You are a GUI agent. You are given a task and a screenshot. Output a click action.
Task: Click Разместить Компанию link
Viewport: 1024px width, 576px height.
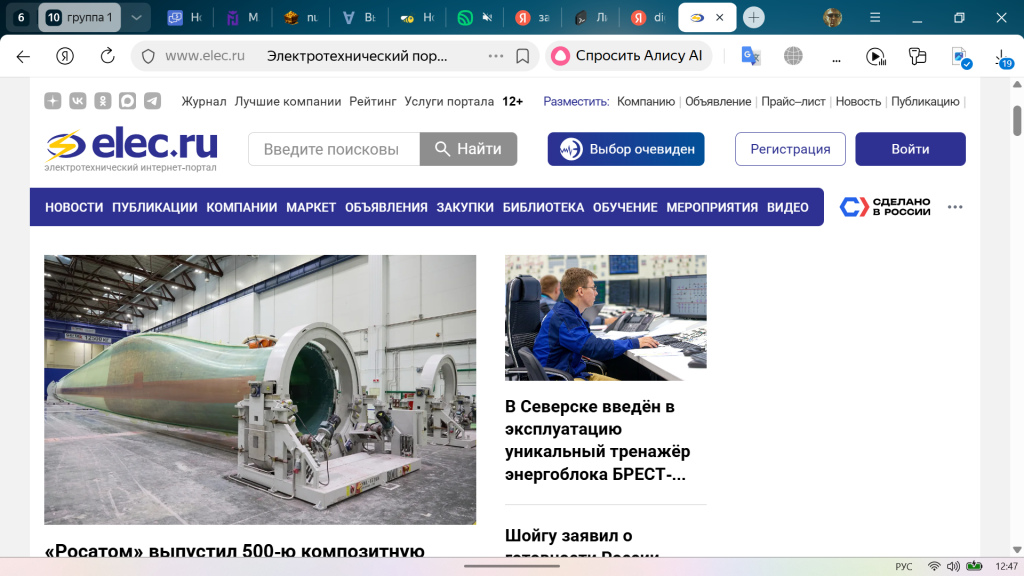point(646,101)
